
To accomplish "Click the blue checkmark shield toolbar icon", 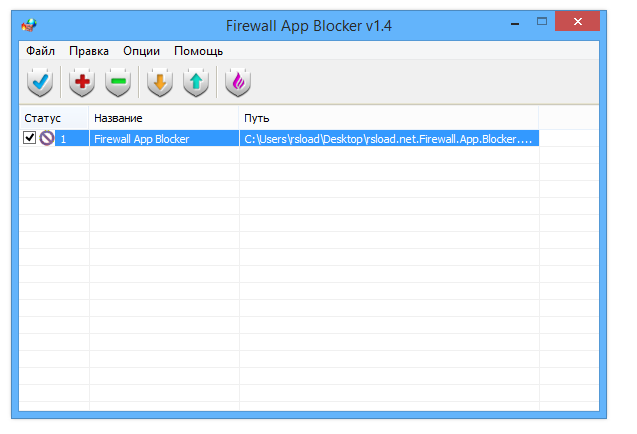I will click(39, 83).
